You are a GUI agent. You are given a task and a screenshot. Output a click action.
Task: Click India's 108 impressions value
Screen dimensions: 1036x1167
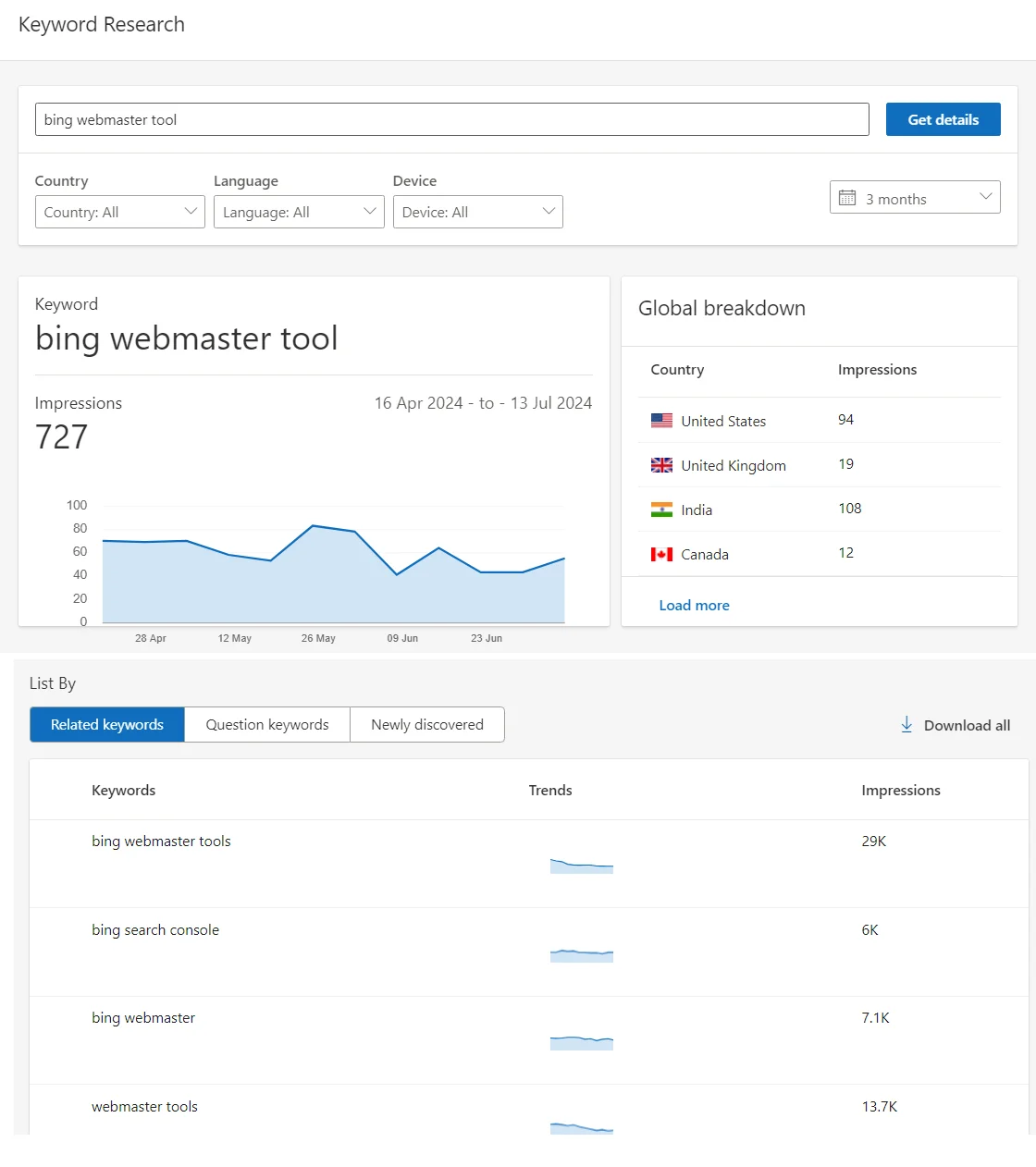850,509
